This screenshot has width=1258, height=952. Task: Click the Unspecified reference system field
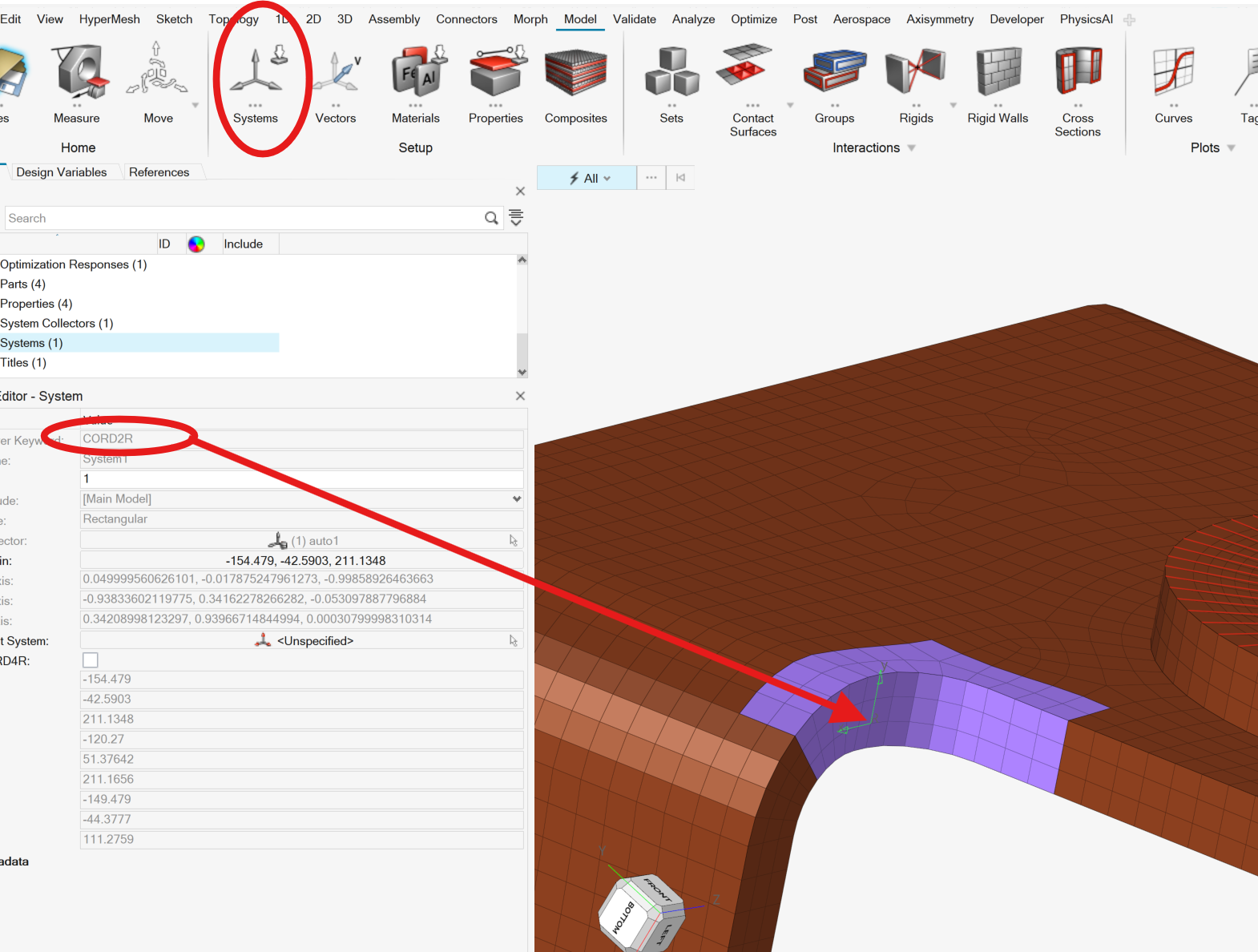pos(301,641)
